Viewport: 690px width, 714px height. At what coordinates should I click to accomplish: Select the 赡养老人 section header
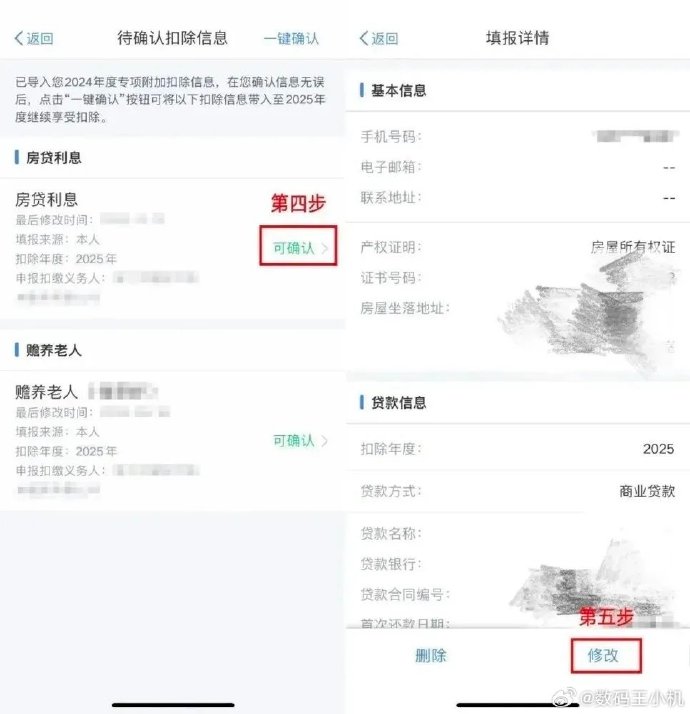[x=54, y=350]
